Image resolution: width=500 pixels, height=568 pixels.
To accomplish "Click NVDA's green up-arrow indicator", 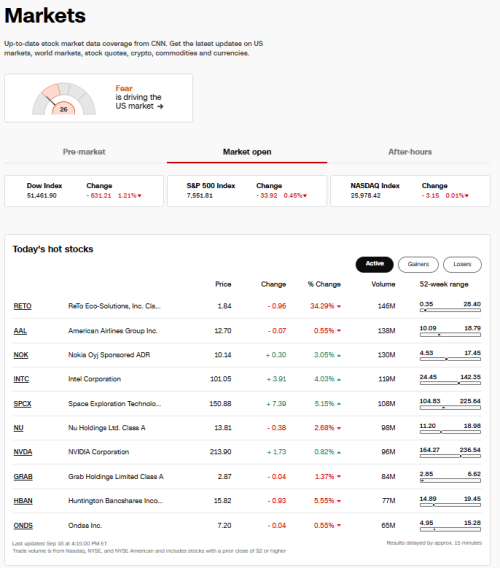I will 339,452.
